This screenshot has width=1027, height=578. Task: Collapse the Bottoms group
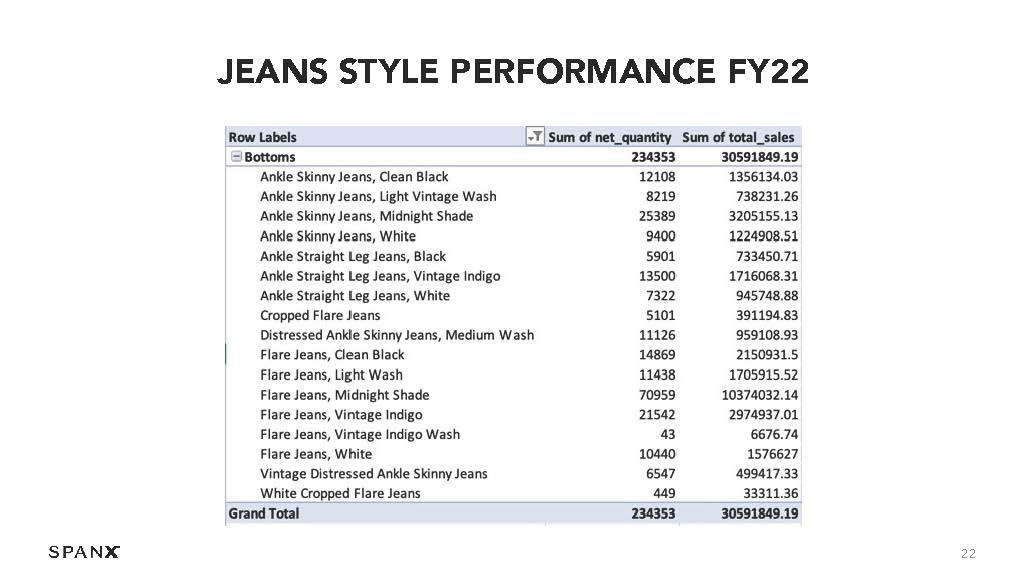[x=236, y=157]
